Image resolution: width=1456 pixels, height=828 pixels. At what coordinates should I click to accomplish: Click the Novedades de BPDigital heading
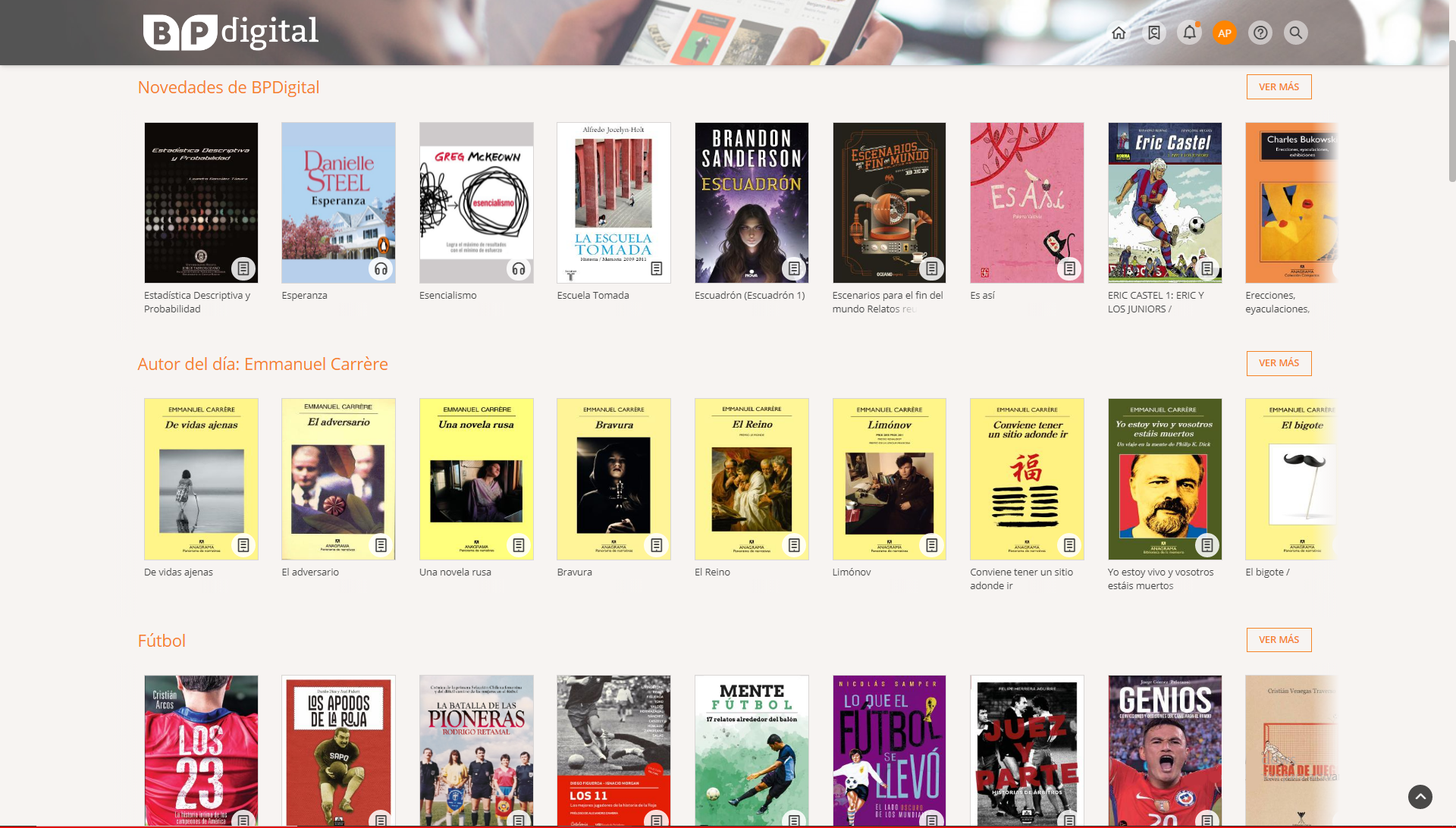coord(228,87)
